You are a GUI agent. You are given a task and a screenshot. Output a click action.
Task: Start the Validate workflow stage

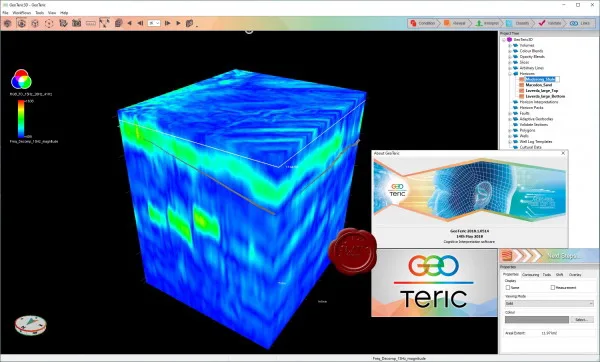(550, 23)
